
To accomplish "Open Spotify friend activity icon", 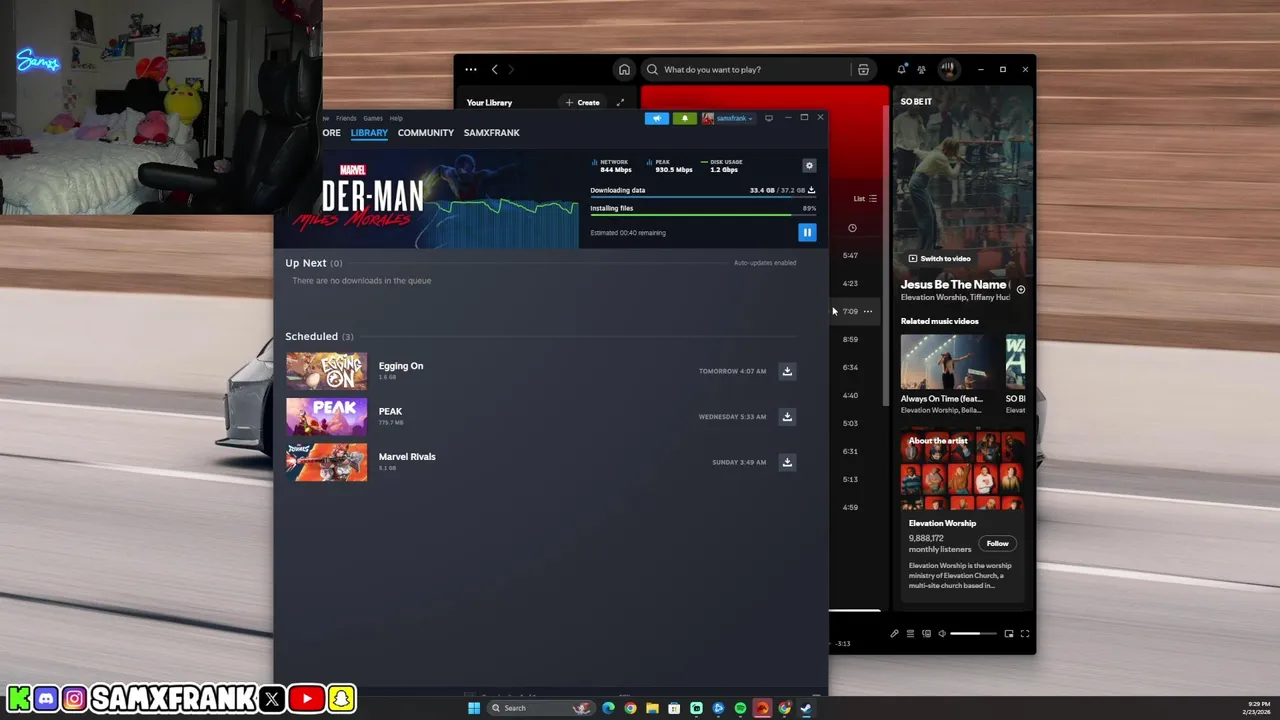I will pyautogui.click(x=921, y=70).
